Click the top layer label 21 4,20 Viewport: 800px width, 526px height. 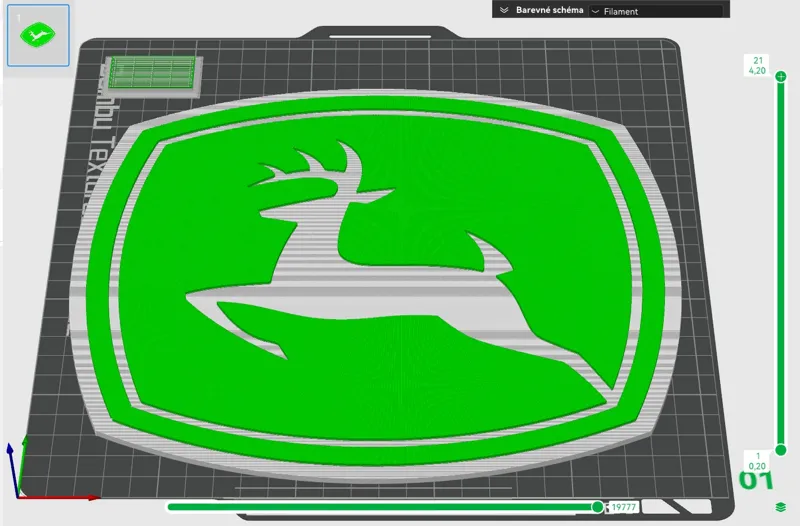(757, 65)
